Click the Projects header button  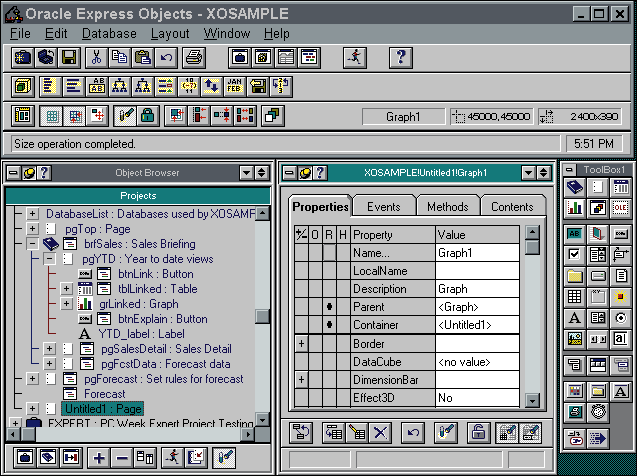(138, 196)
